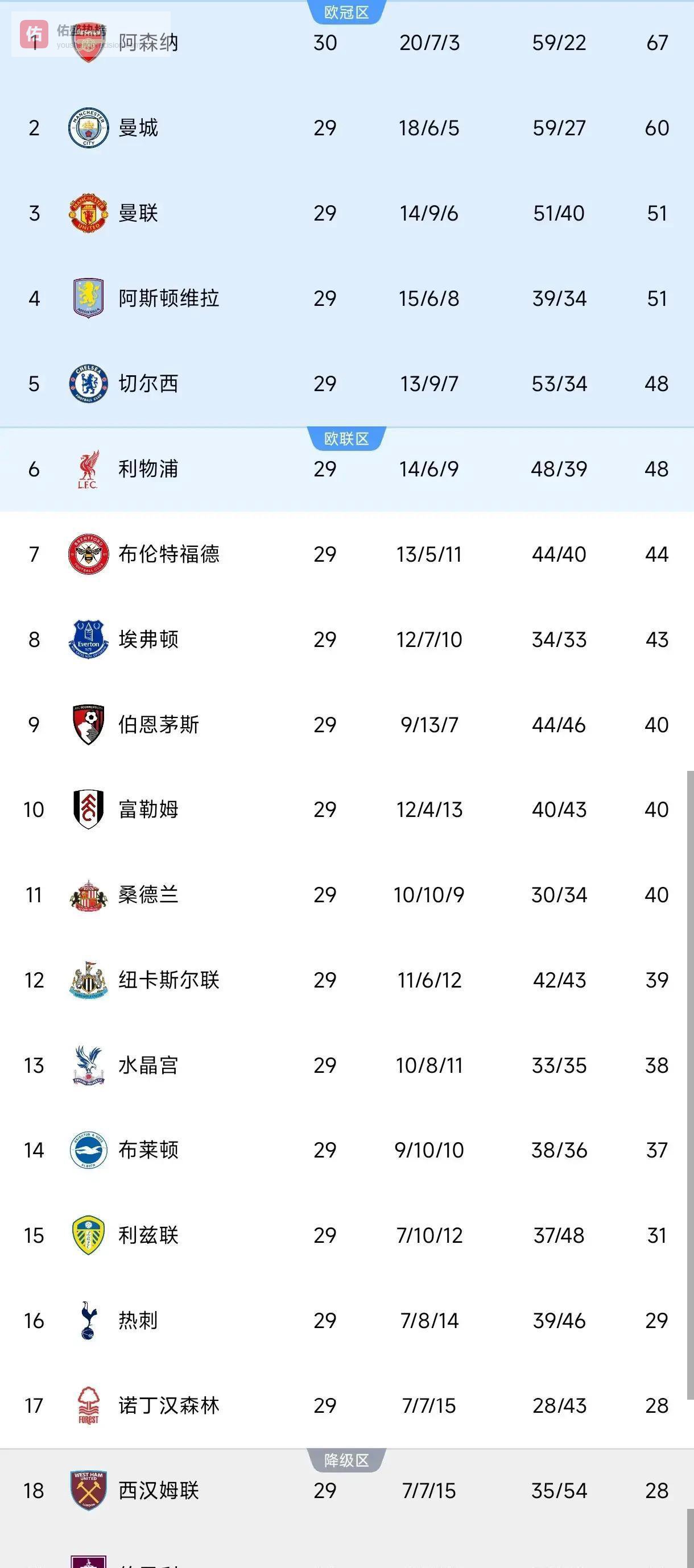Click the Manchester City club crest

click(x=88, y=128)
